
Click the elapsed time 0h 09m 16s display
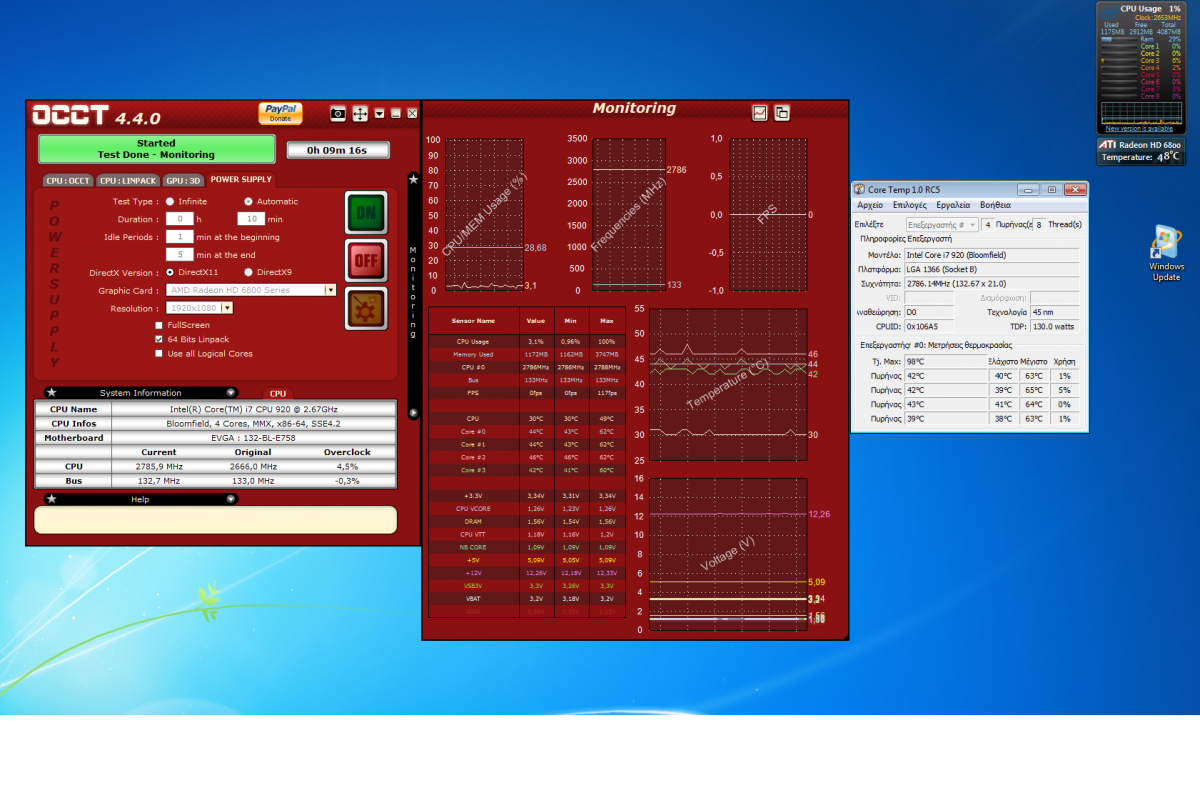pos(337,150)
